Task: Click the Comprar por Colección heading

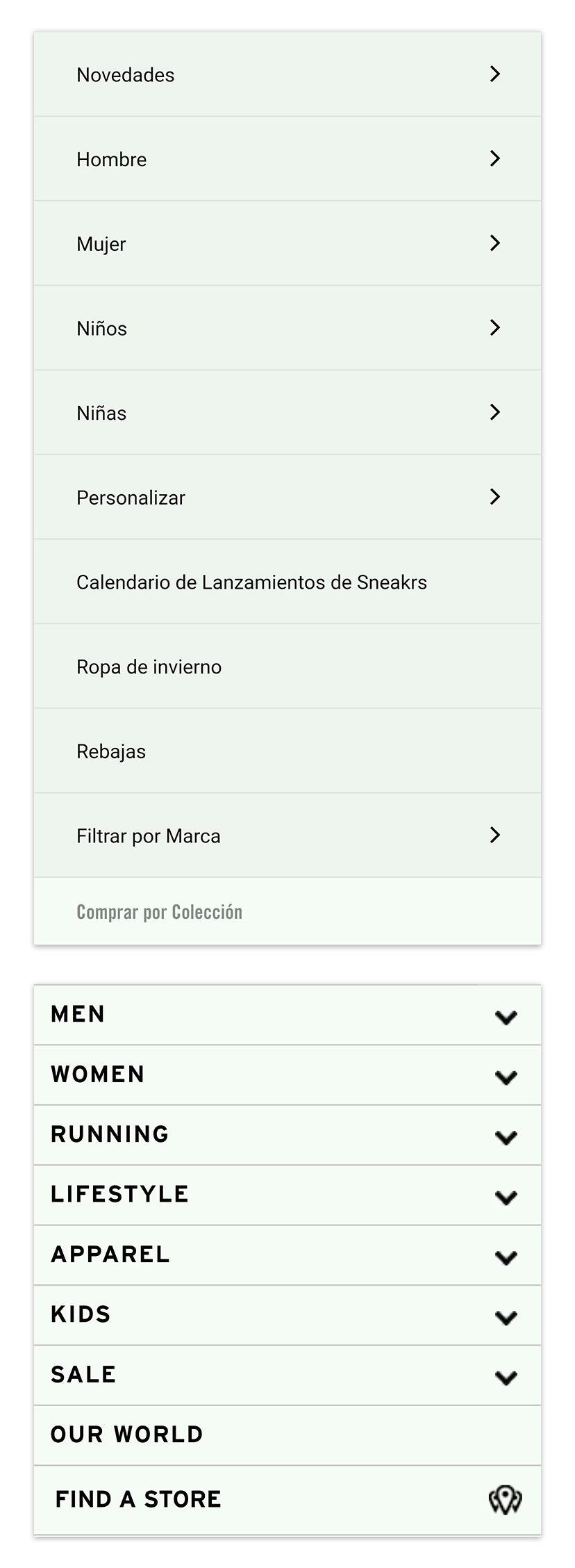Action: (159, 912)
